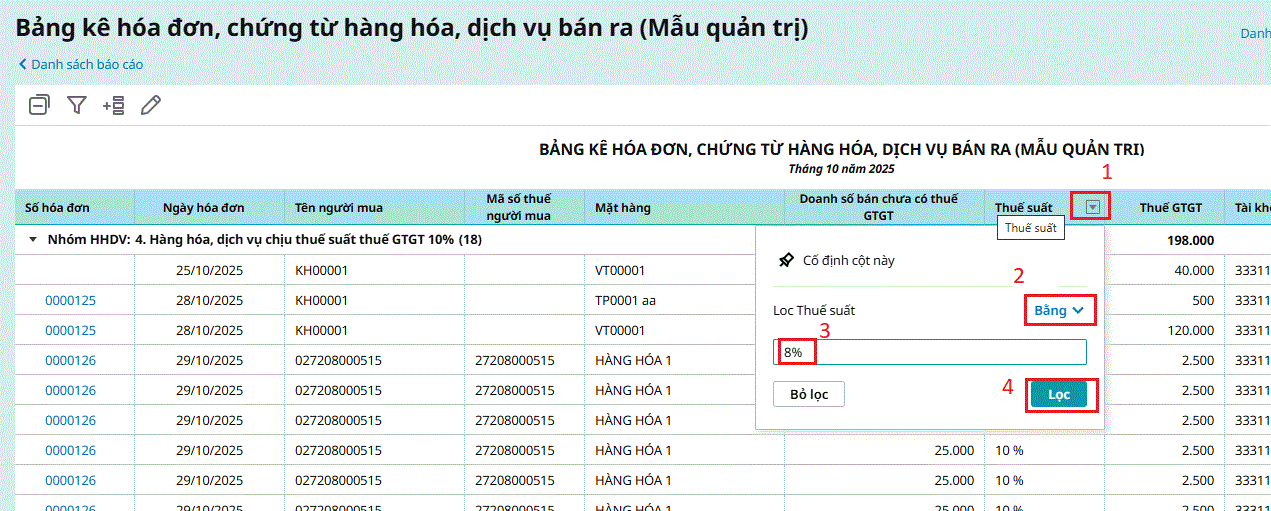The height and width of the screenshot is (511, 1271).
Task: Select the 25/10/2025 date cell
Action: tap(210, 270)
